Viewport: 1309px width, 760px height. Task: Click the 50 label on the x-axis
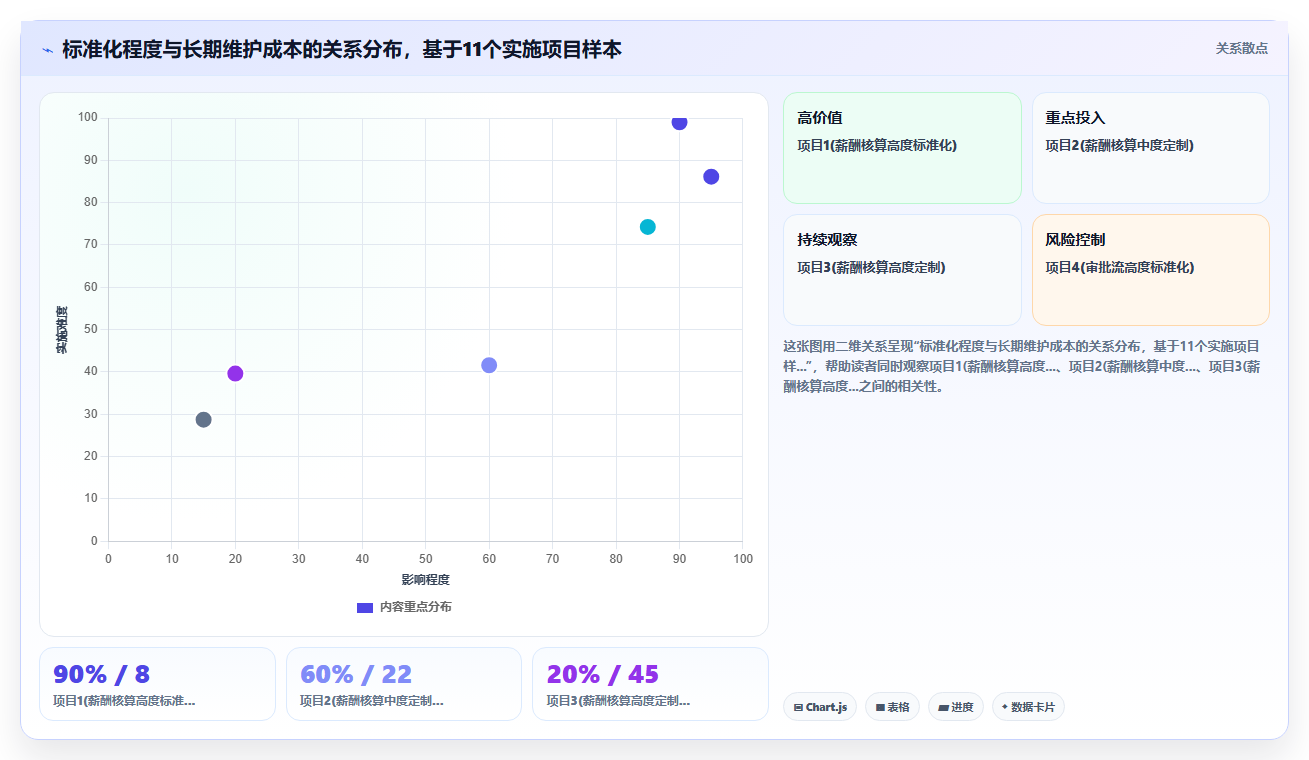pos(425,558)
